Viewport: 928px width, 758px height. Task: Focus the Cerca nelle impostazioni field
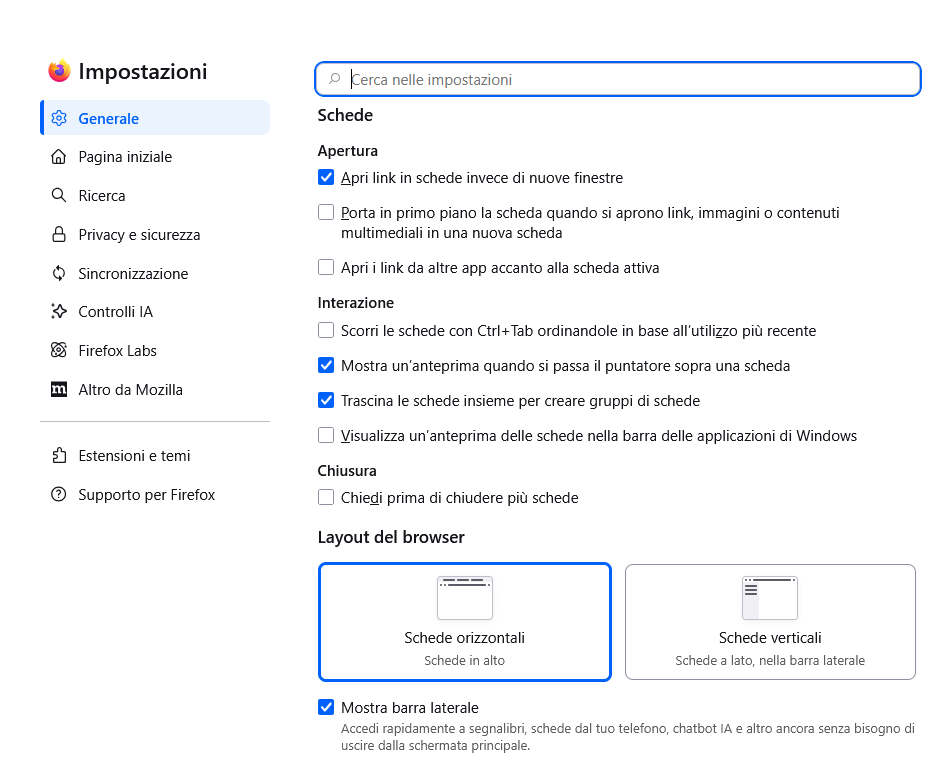(x=618, y=79)
